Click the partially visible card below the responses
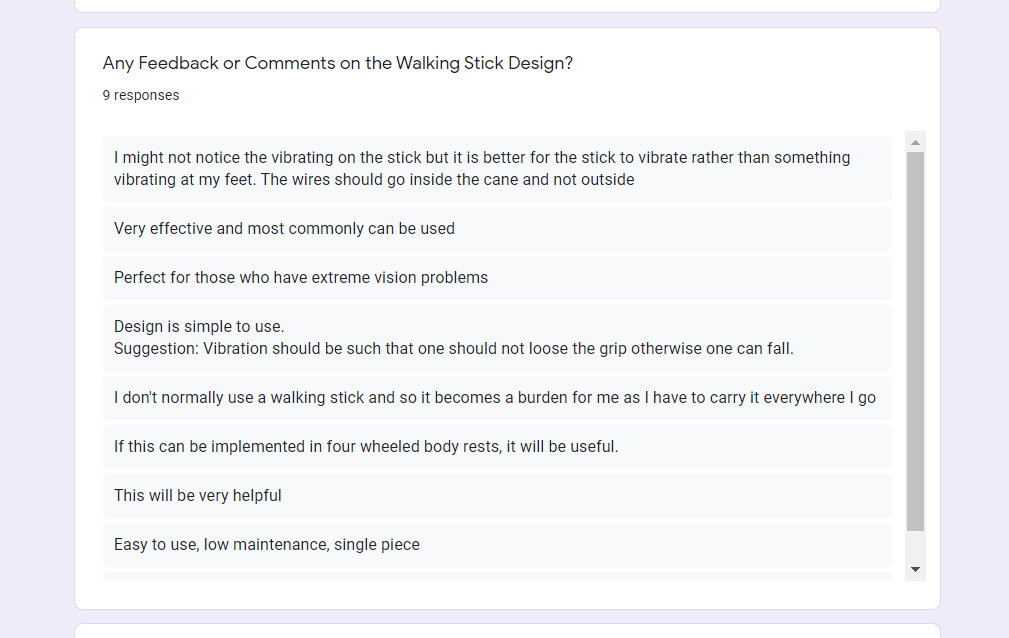The image size is (1009, 638). click(x=507, y=631)
